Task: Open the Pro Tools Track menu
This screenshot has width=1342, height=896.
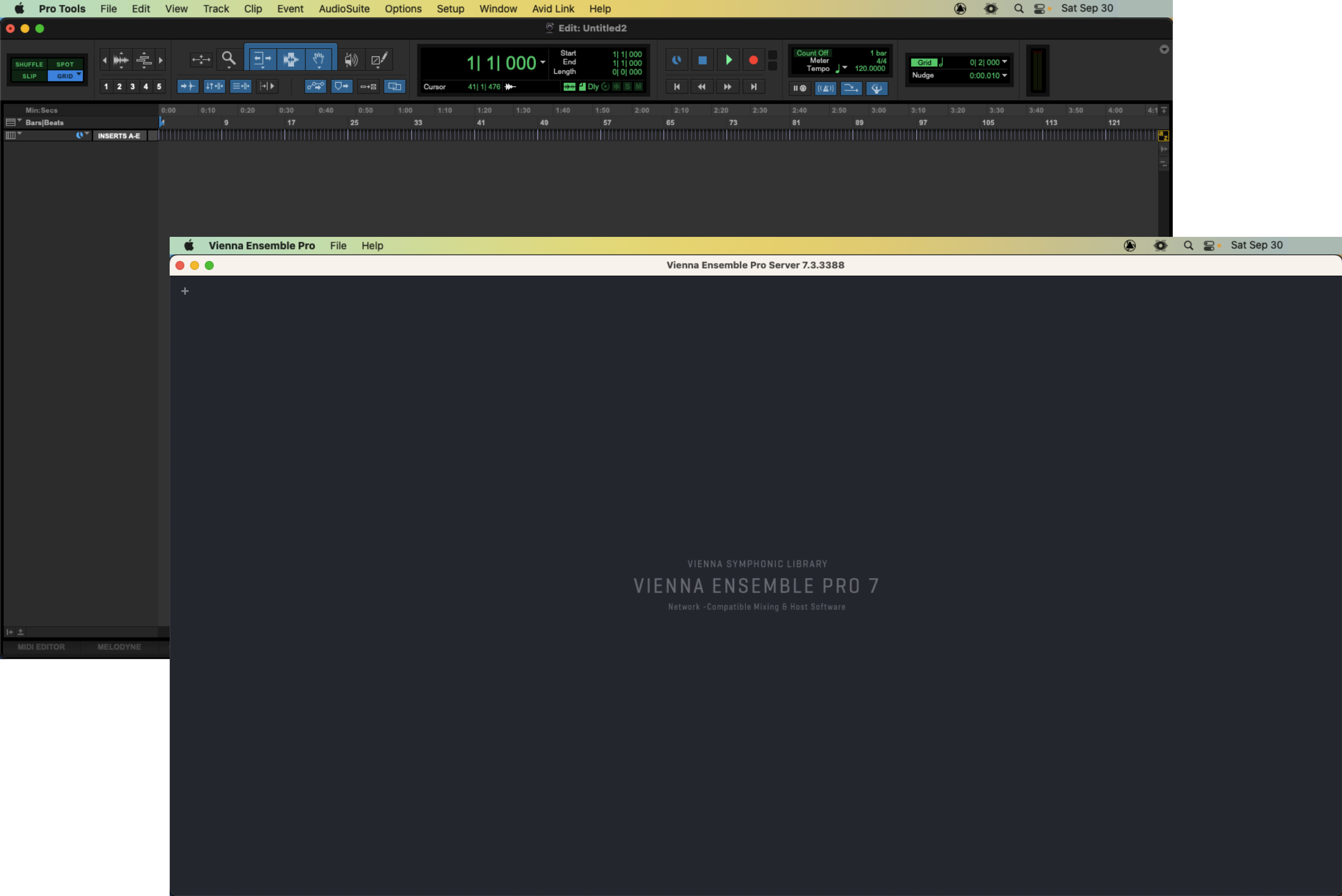Action: (x=216, y=9)
